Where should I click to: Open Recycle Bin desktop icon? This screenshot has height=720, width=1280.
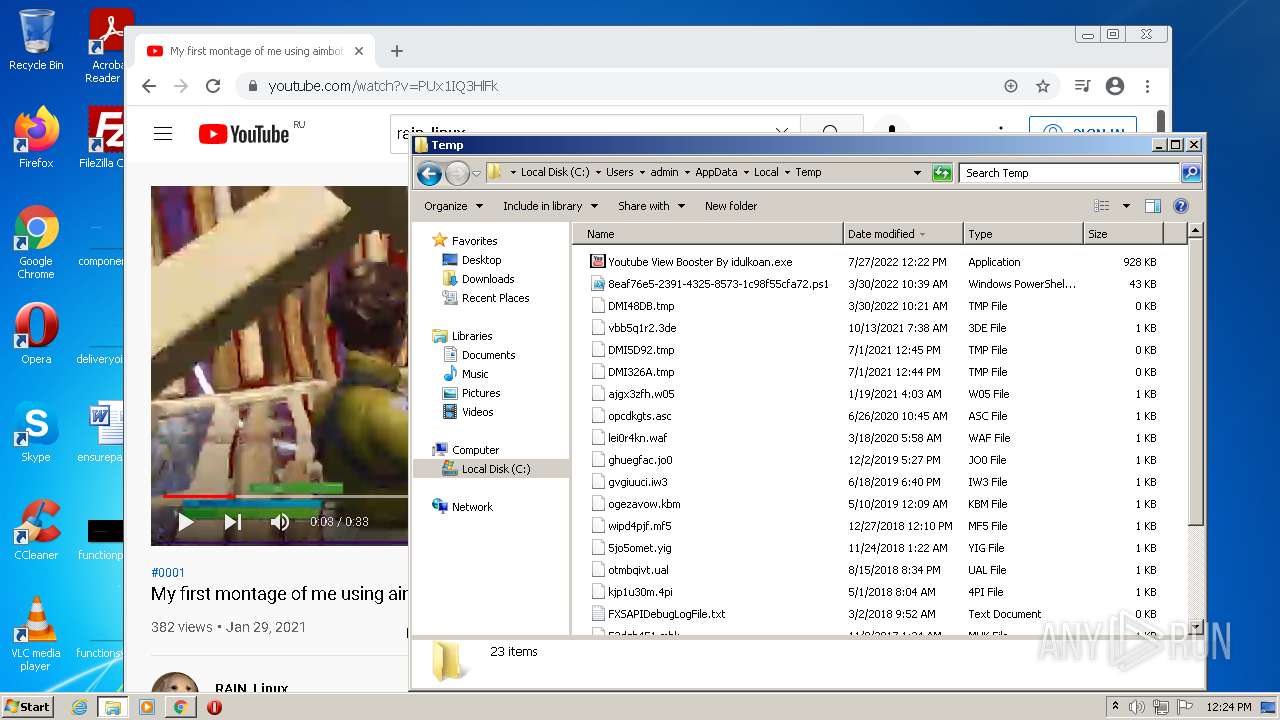point(36,40)
